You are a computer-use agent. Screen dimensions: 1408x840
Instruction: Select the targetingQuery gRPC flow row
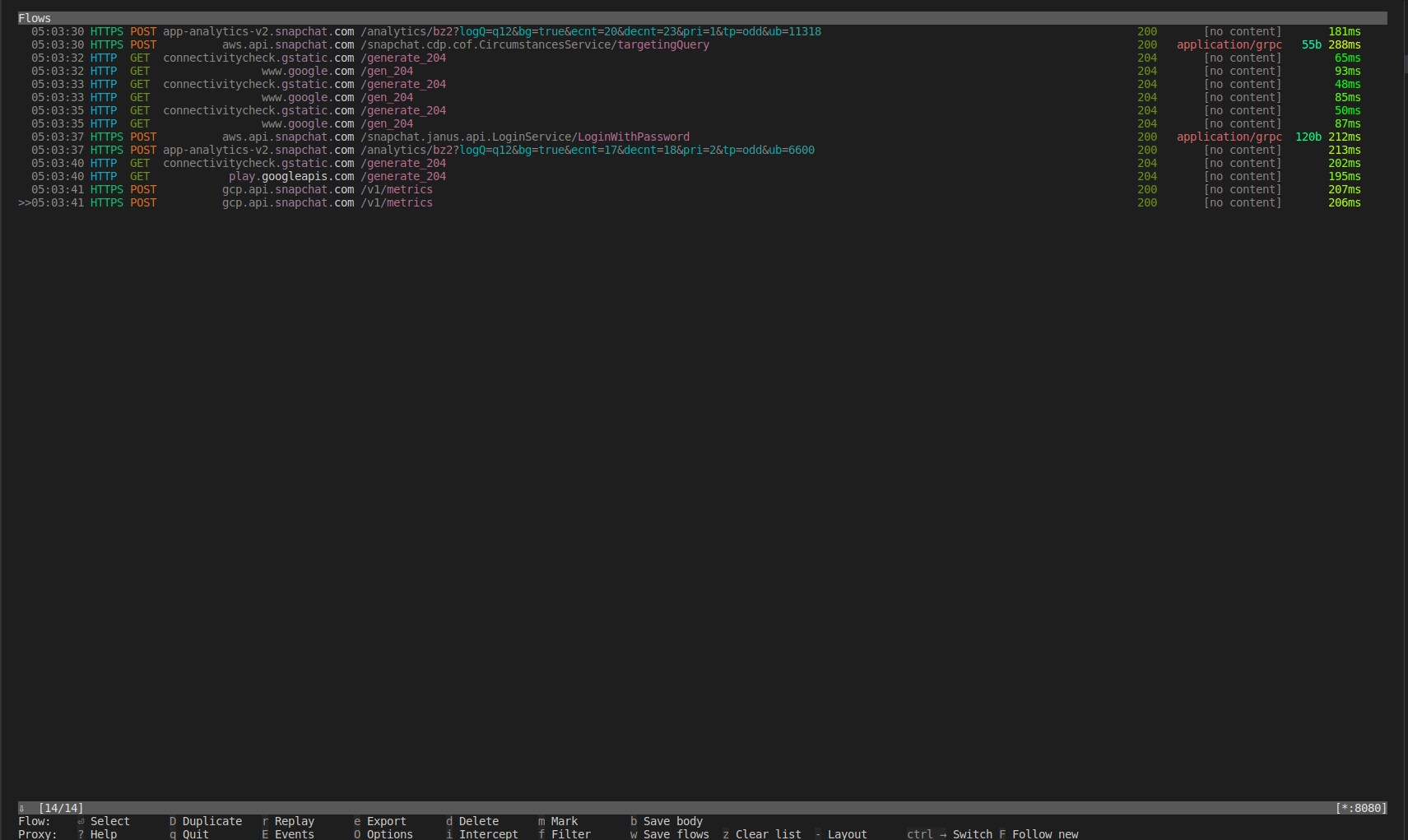[x=662, y=44]
